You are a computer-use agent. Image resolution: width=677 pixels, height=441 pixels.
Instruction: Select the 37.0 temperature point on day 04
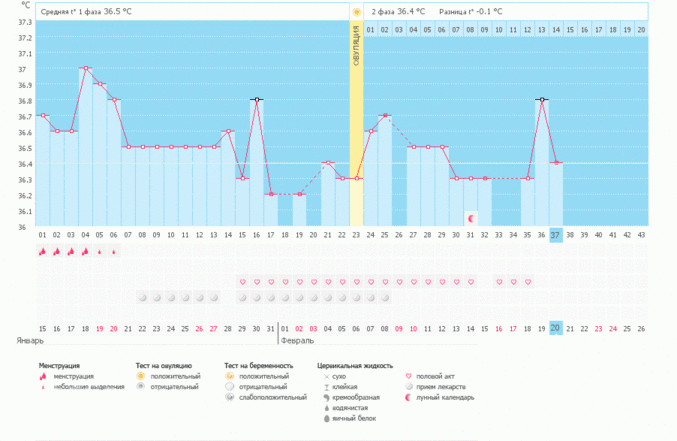pyautogui.click(x=85, y=68)
